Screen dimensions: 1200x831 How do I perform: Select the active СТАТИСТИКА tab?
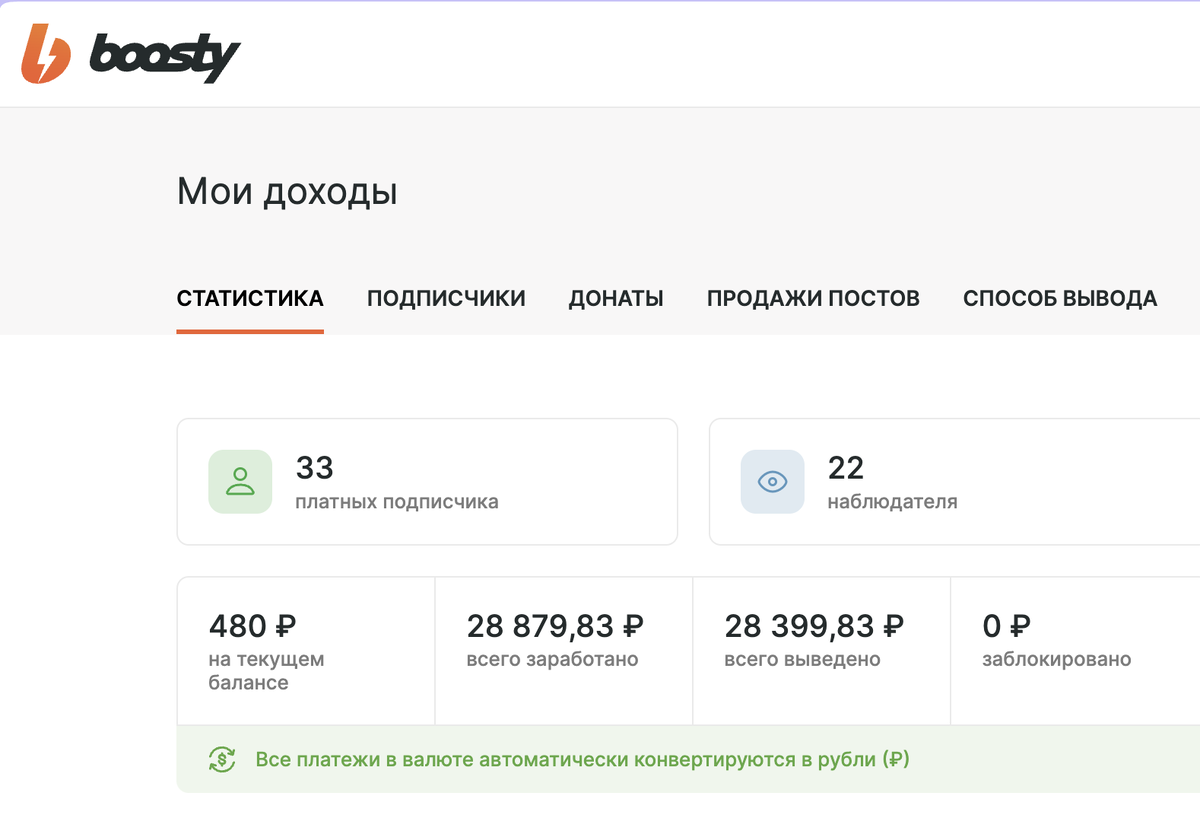click(250, 297)
